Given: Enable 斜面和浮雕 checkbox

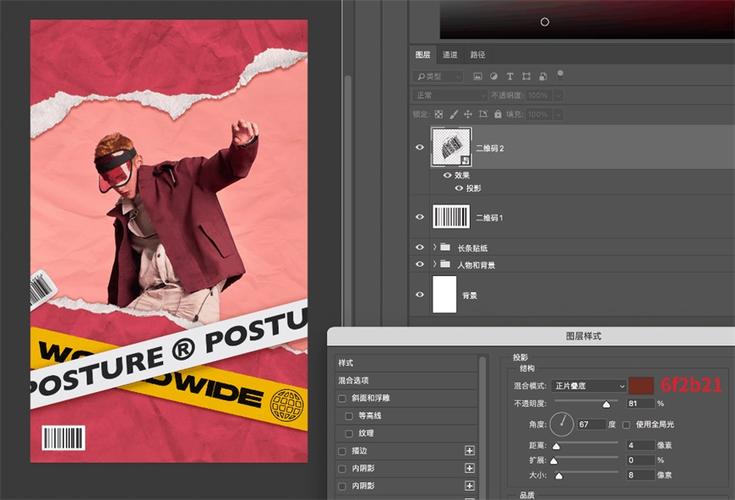Looking at the screenshot, I should (342, 398).
